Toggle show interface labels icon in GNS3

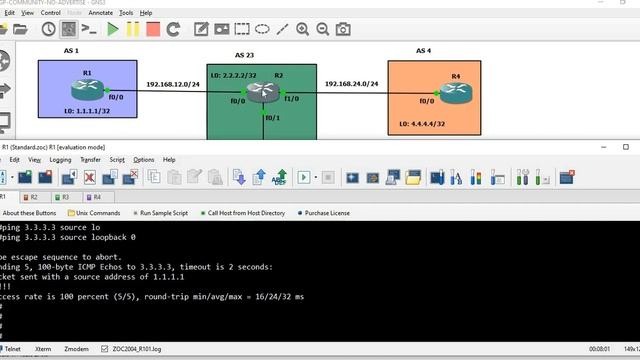[69, 29]
